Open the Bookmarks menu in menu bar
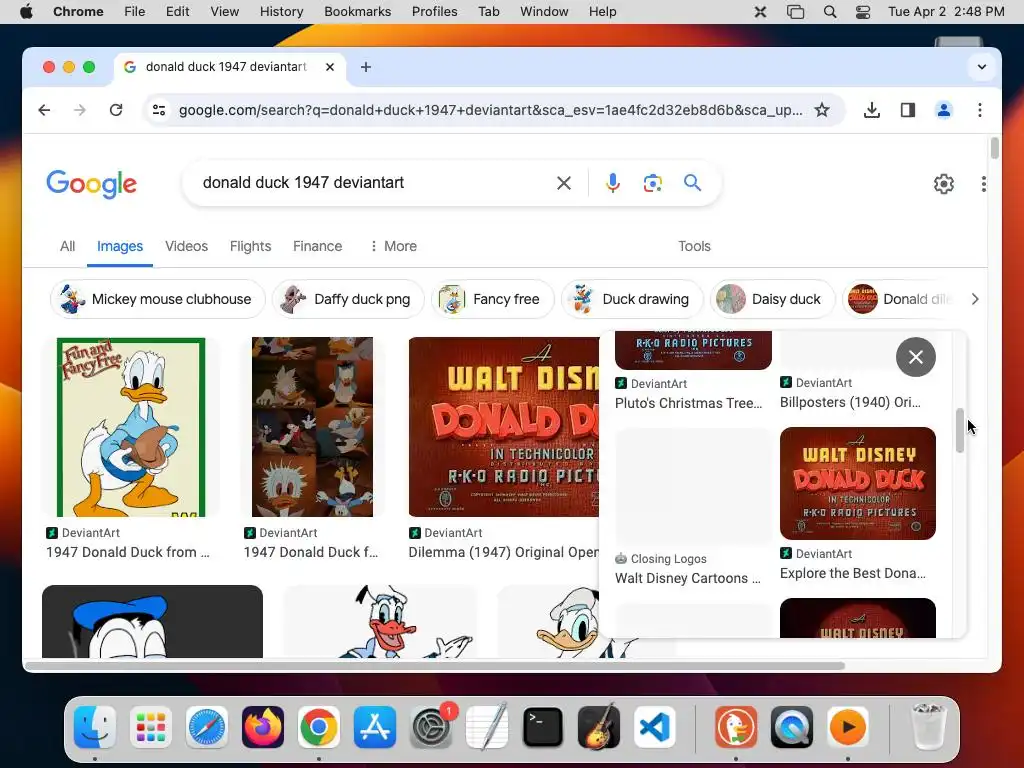The width and height of the screenshot is (1024, 768). [357, 12]
